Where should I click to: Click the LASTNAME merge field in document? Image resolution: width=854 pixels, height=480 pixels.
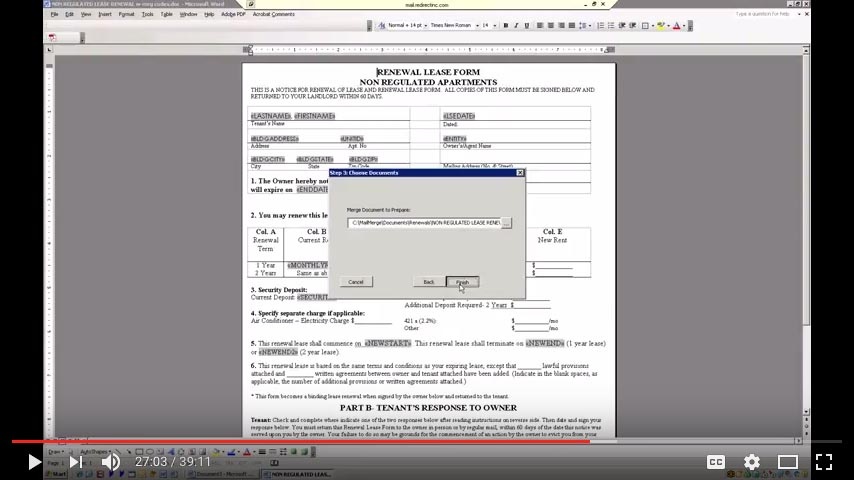coord(271,116)
